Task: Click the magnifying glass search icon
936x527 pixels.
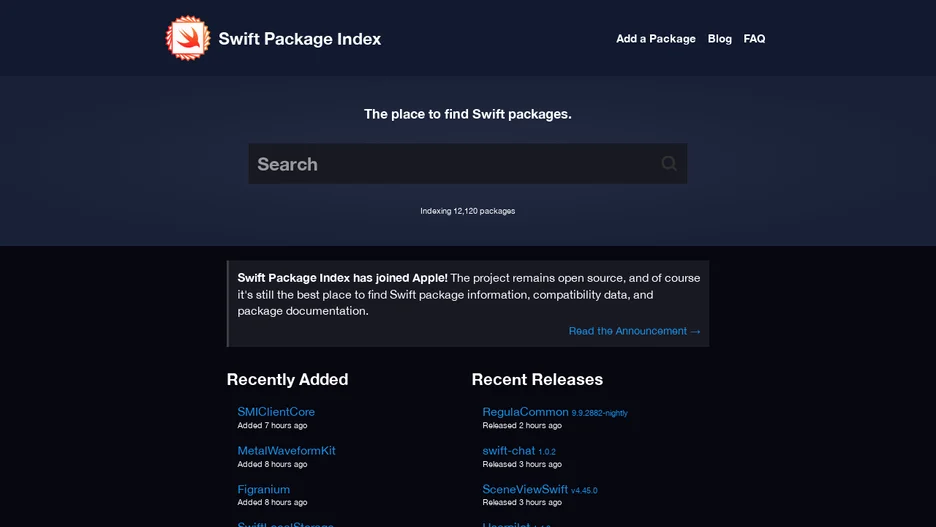Action: (669, 164)
